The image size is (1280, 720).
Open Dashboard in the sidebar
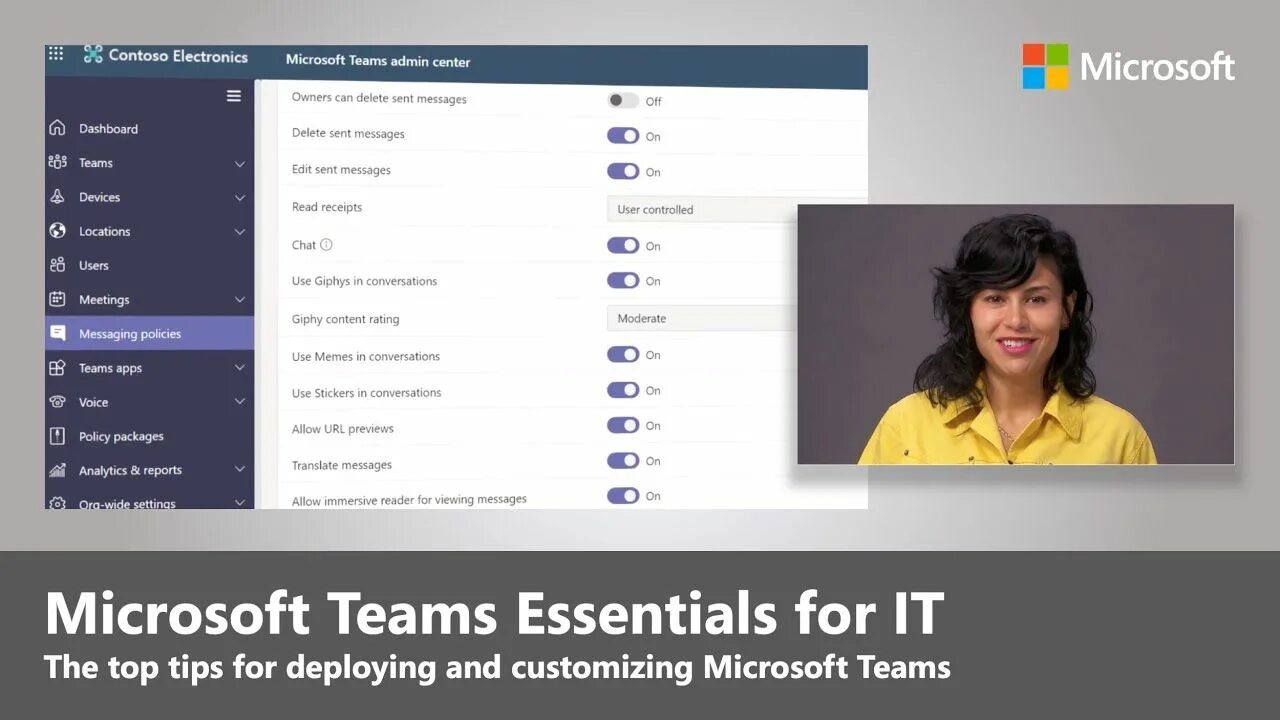(x=149, y=128)
